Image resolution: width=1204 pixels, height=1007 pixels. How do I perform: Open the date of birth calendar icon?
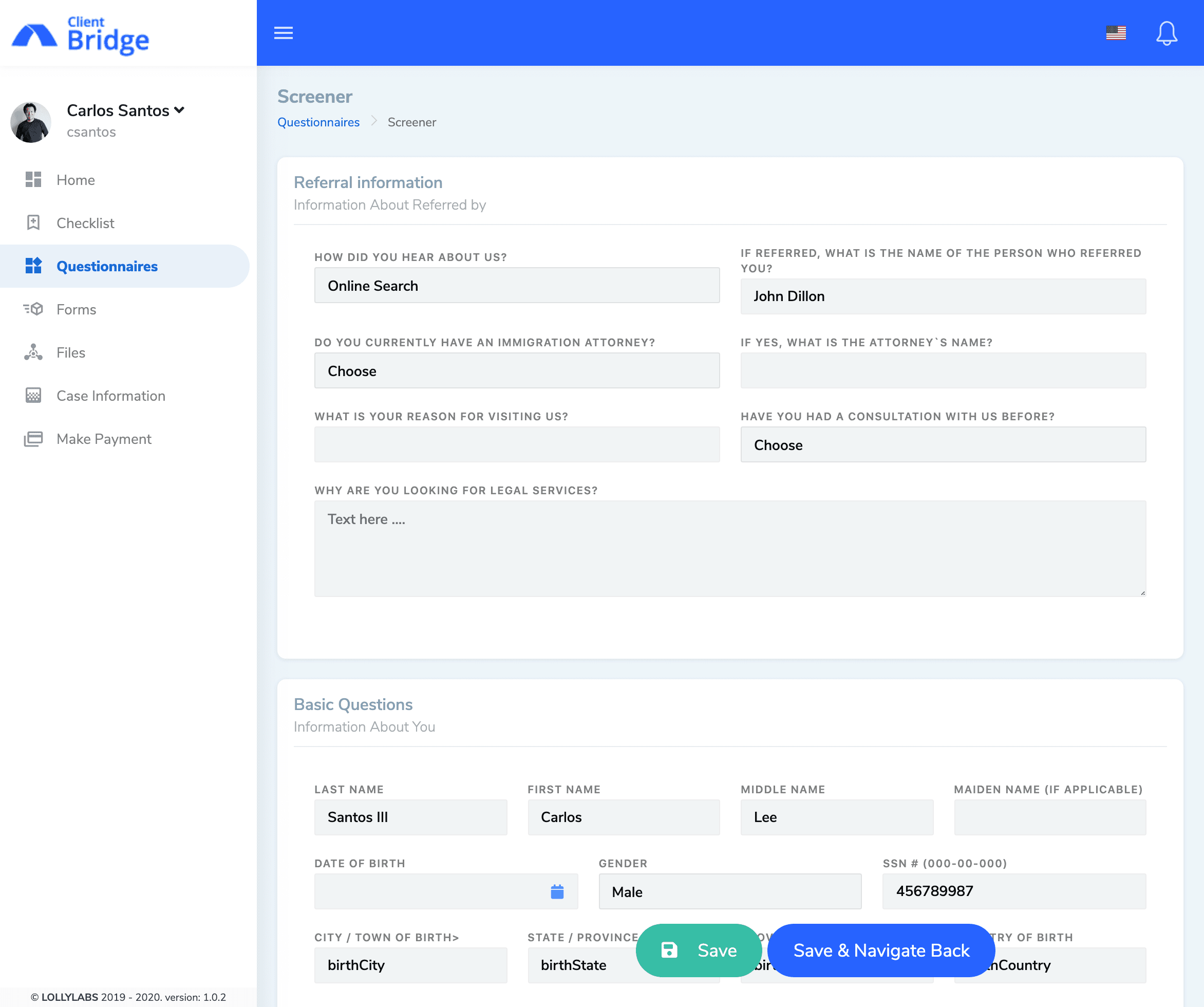coord(557,892)
